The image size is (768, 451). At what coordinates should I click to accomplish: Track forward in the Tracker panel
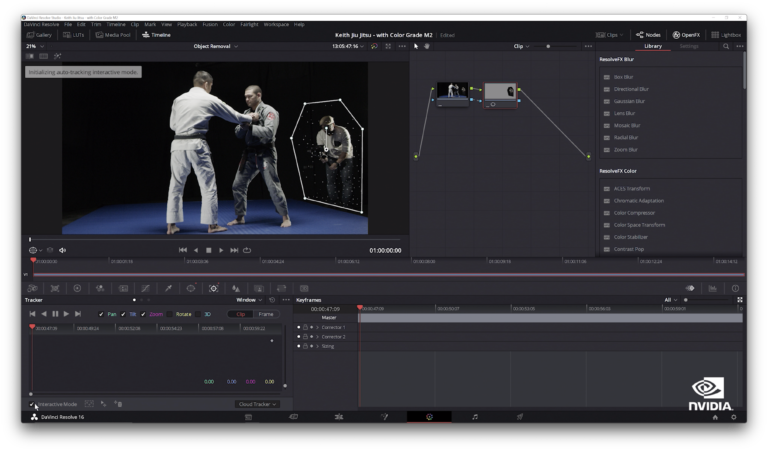click(66, 314)
